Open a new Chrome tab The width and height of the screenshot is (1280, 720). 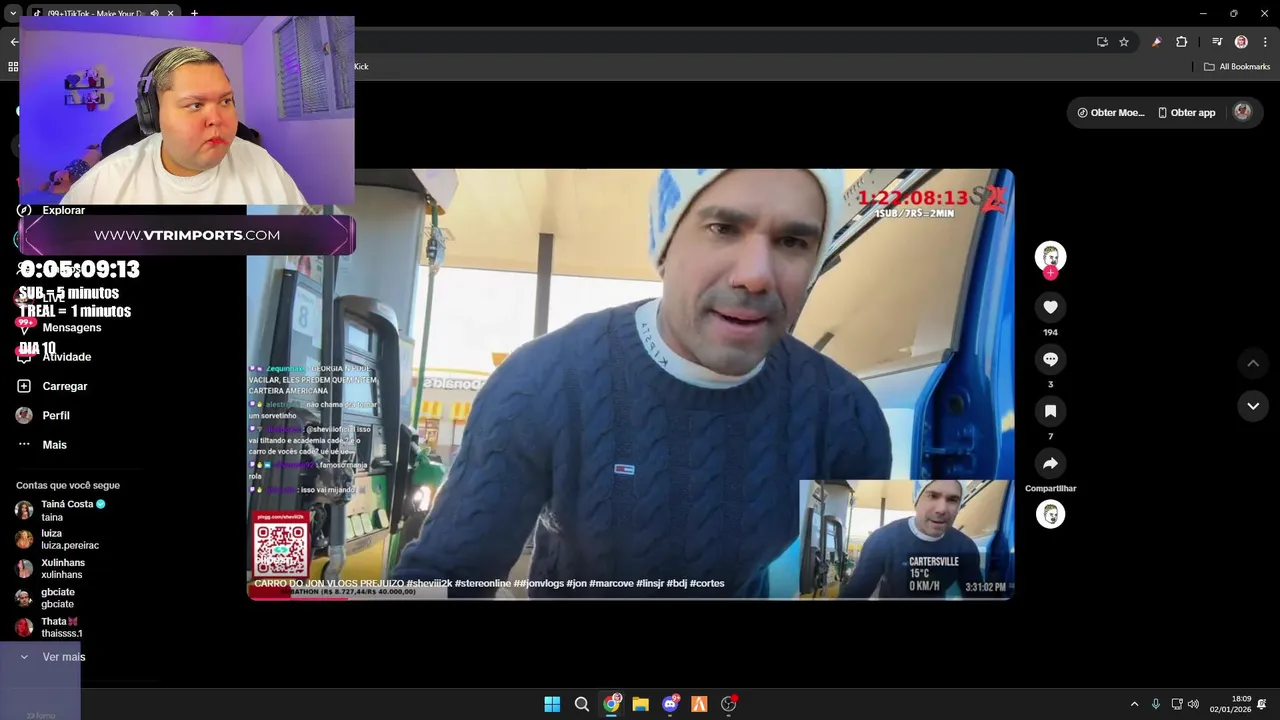[194, 13]
